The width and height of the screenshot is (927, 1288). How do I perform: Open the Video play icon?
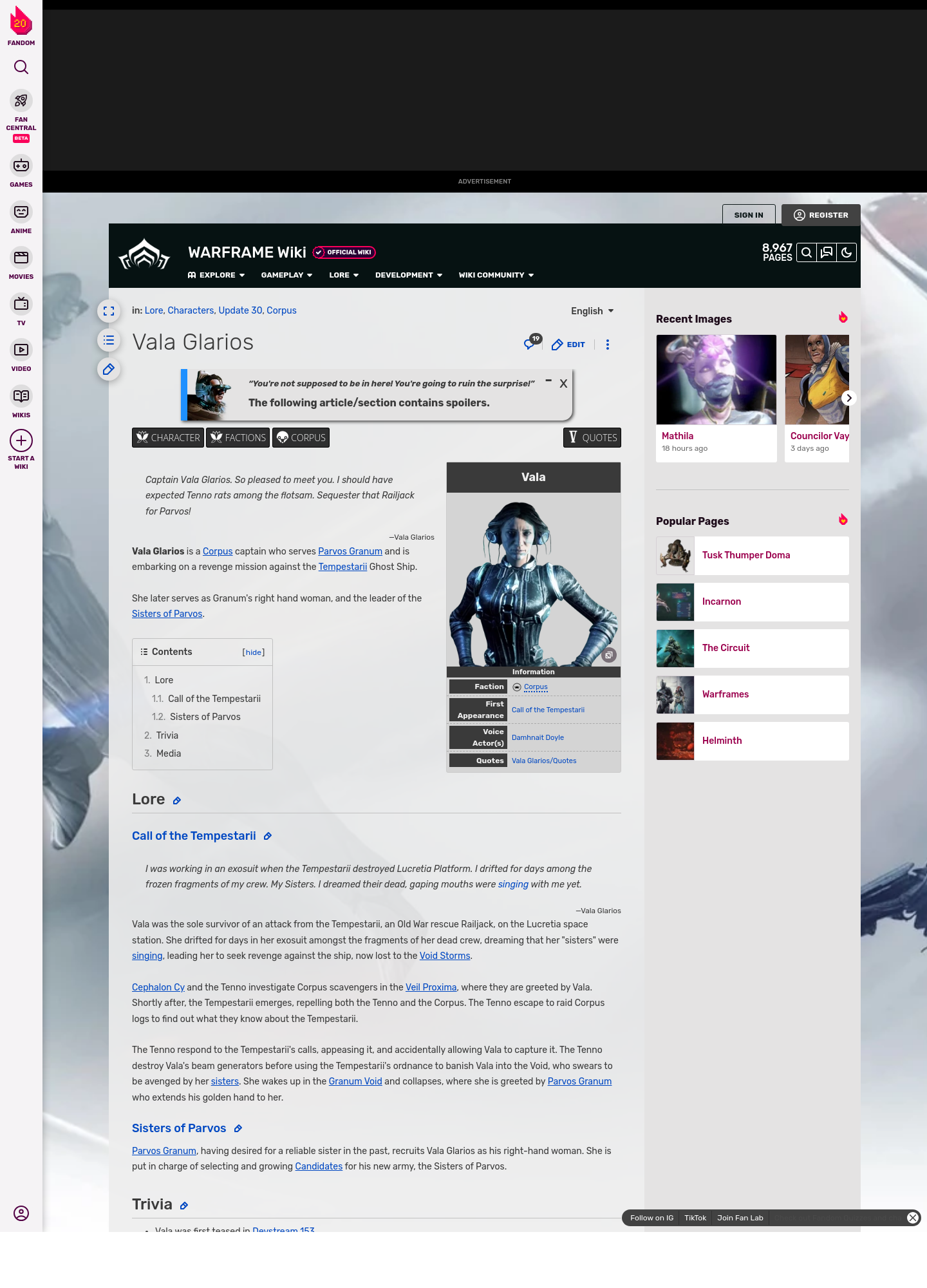21,350
